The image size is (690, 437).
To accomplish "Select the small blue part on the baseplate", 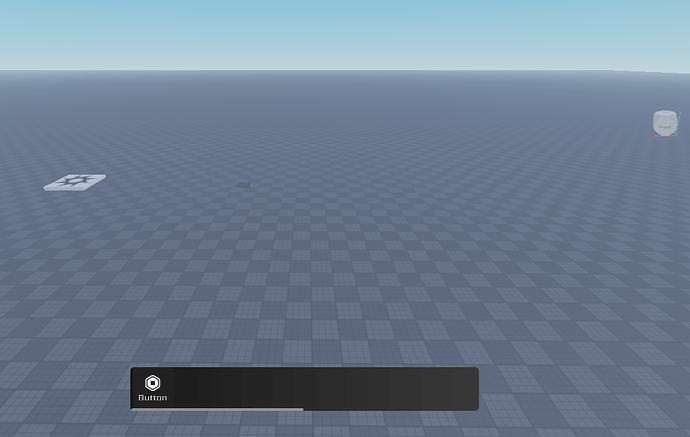I will click(245, 185).
